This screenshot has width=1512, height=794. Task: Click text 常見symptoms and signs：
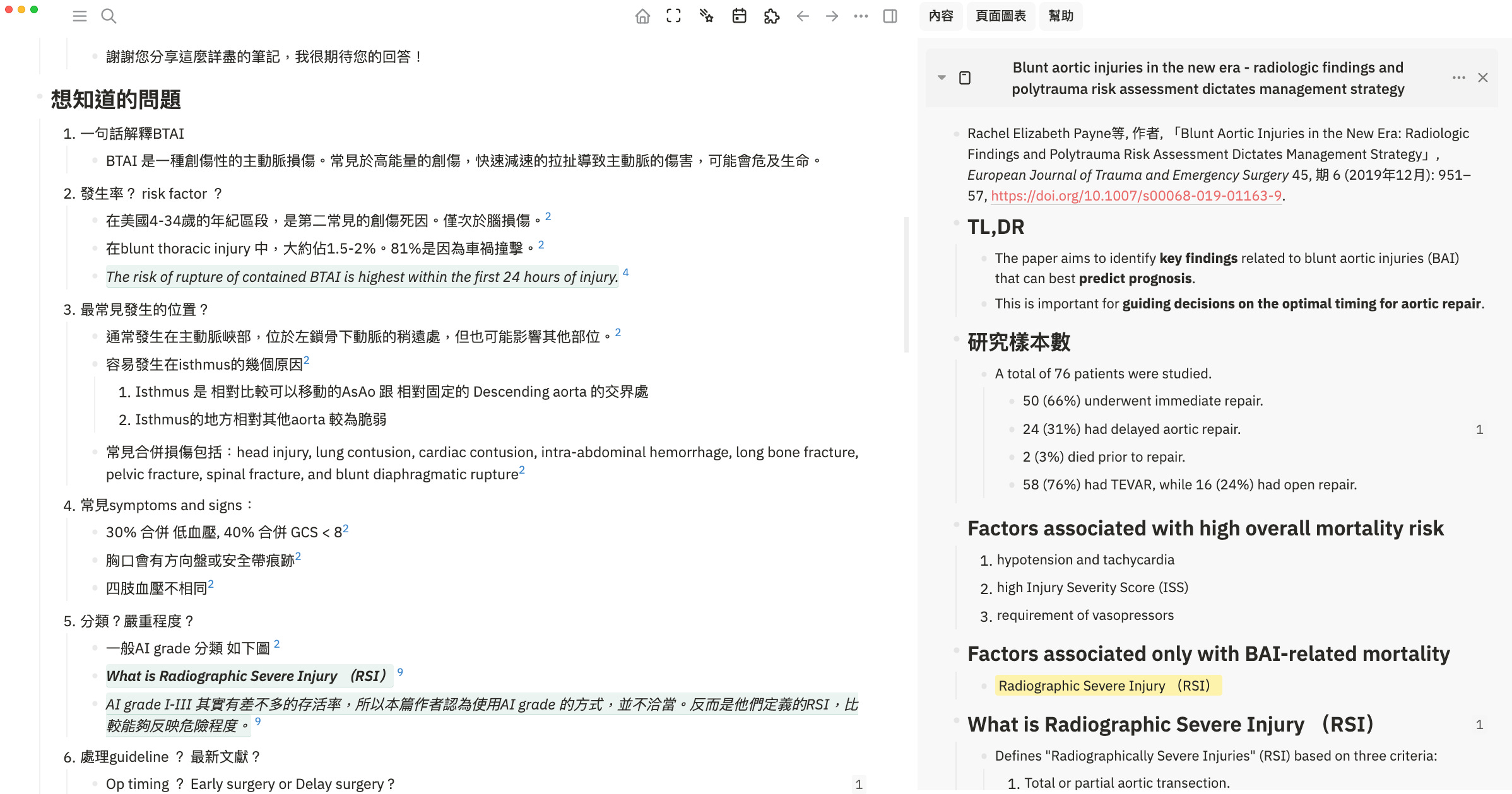point(168,505)
